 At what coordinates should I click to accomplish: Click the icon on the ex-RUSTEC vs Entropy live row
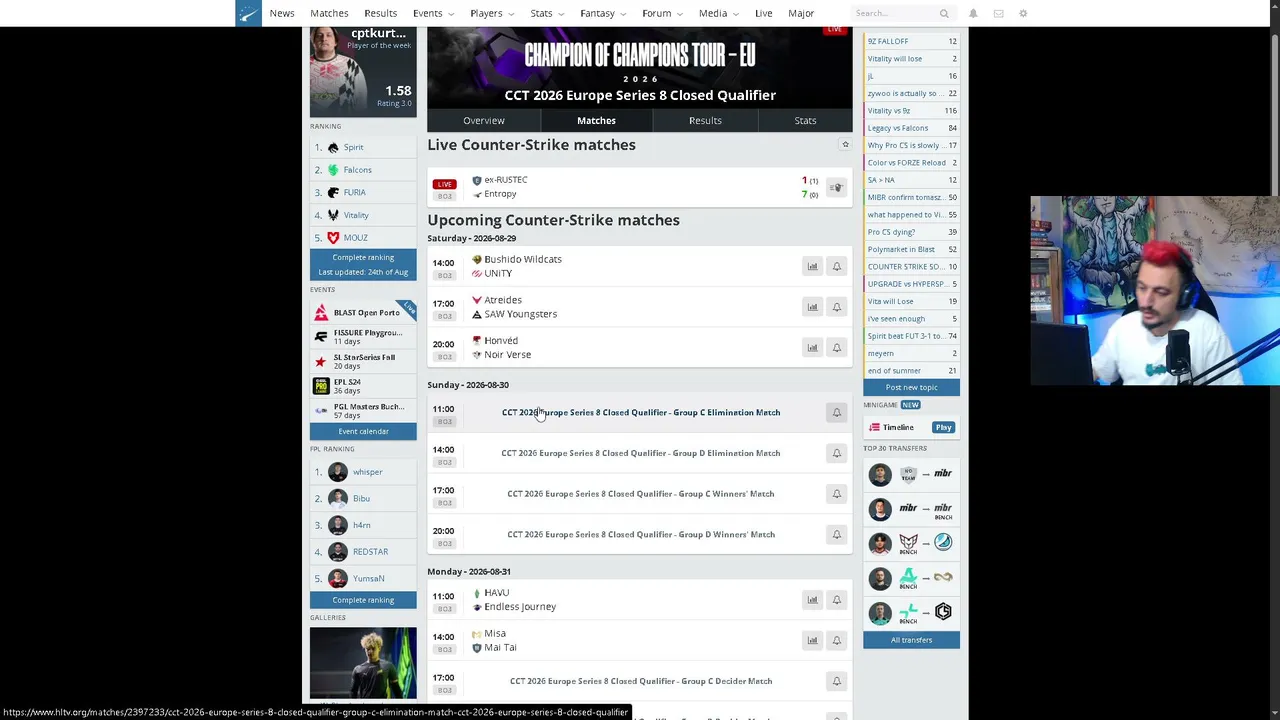[836, 187]
